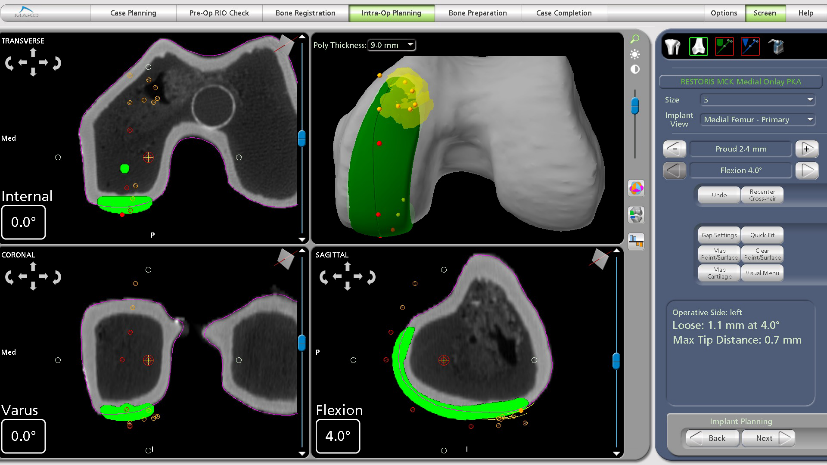Increase Flexion angle with right arrow
The width and height of the screenshot is (827, 465).
pos(805,169)
